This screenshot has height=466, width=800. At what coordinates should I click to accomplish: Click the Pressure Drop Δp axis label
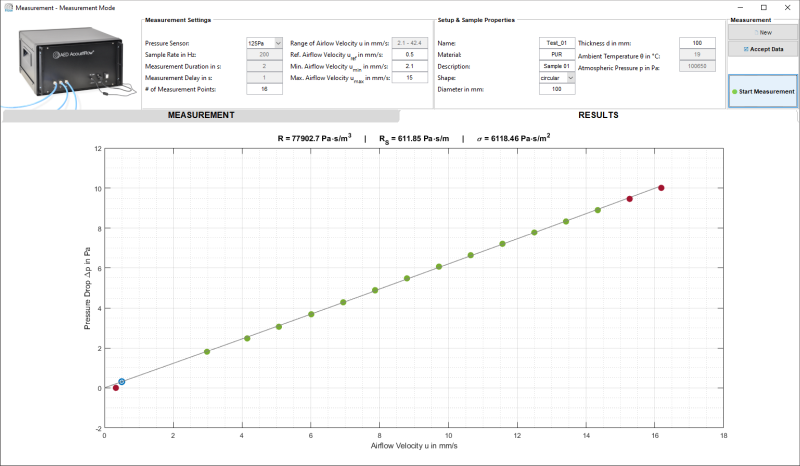pyautogui.click(x=87, y=288)
